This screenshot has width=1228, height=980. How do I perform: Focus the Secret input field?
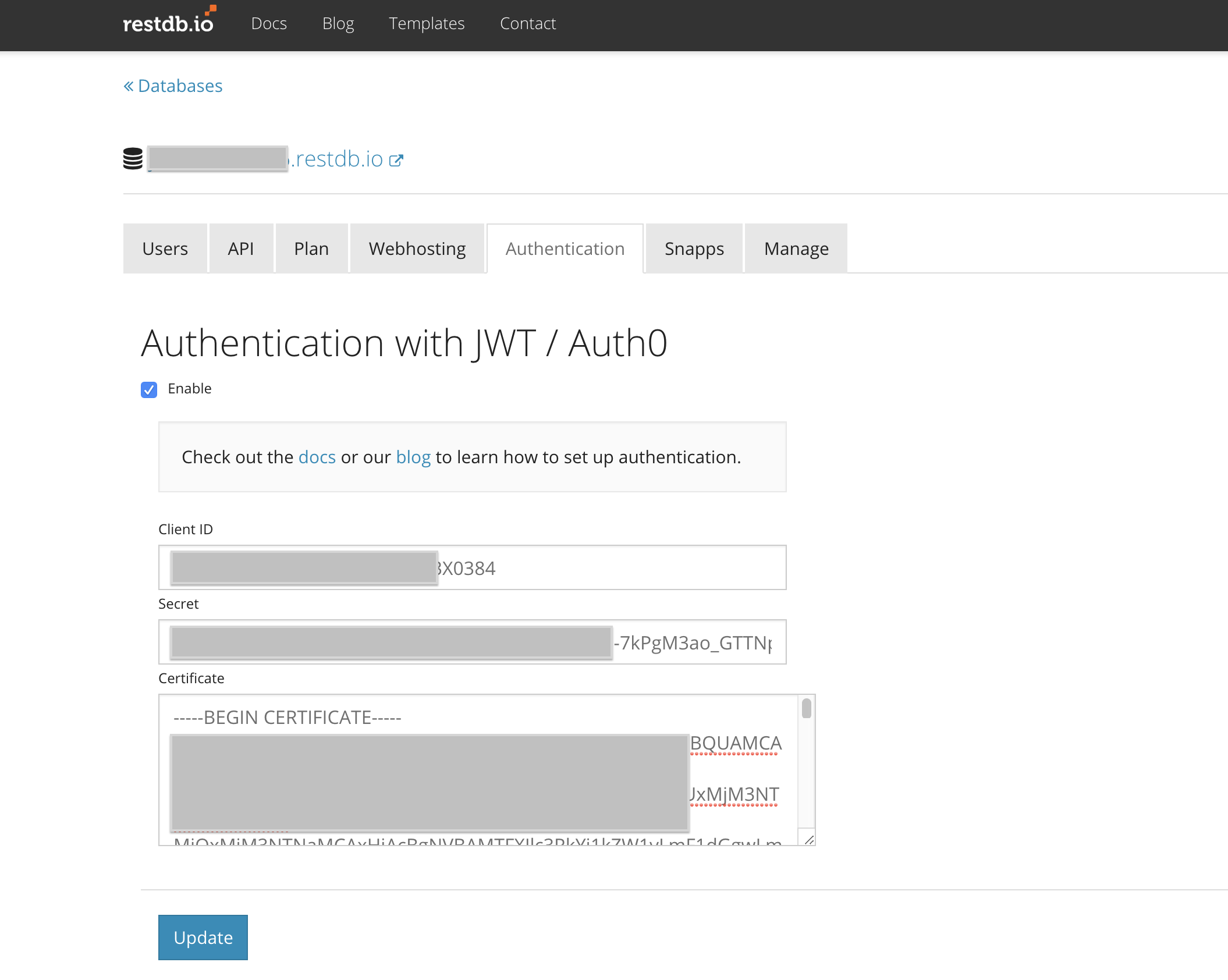point(473,642)
